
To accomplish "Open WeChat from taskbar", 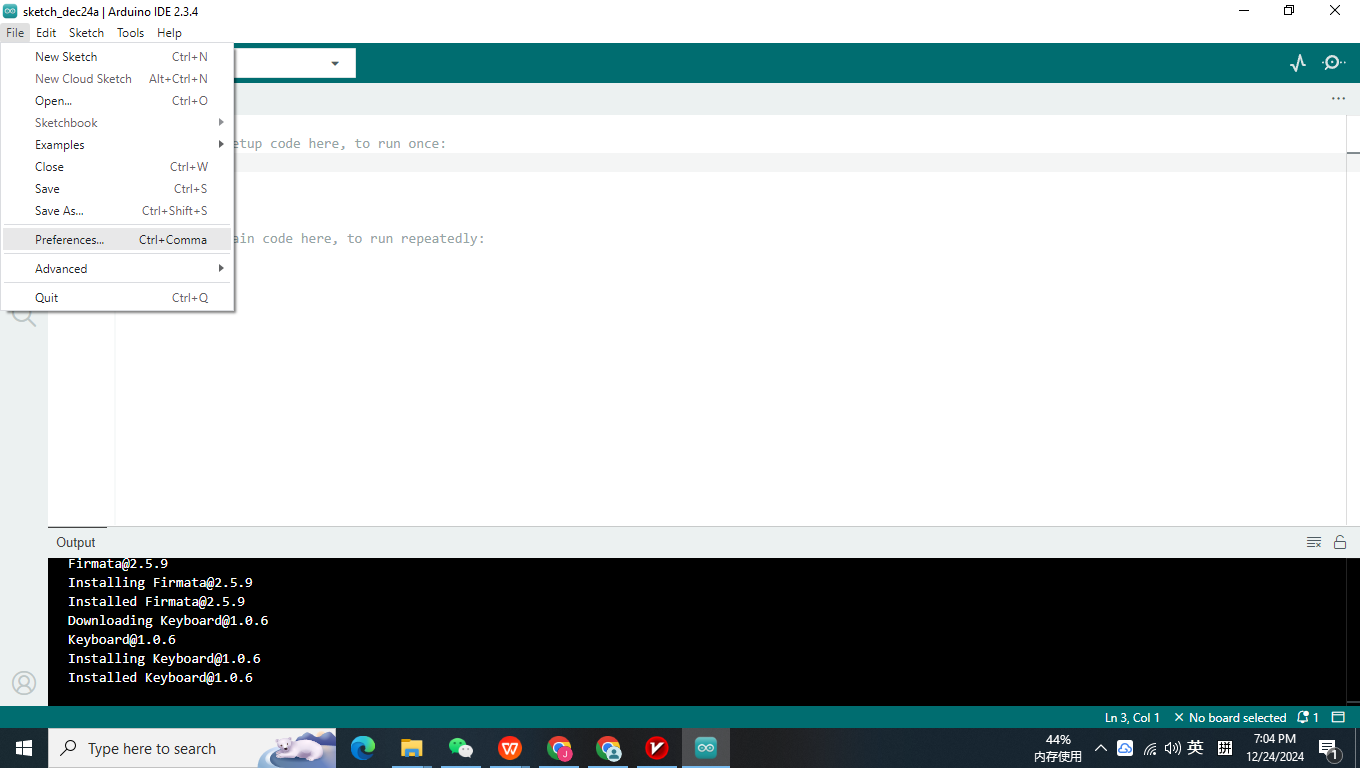I will click(x=461, y=748).
